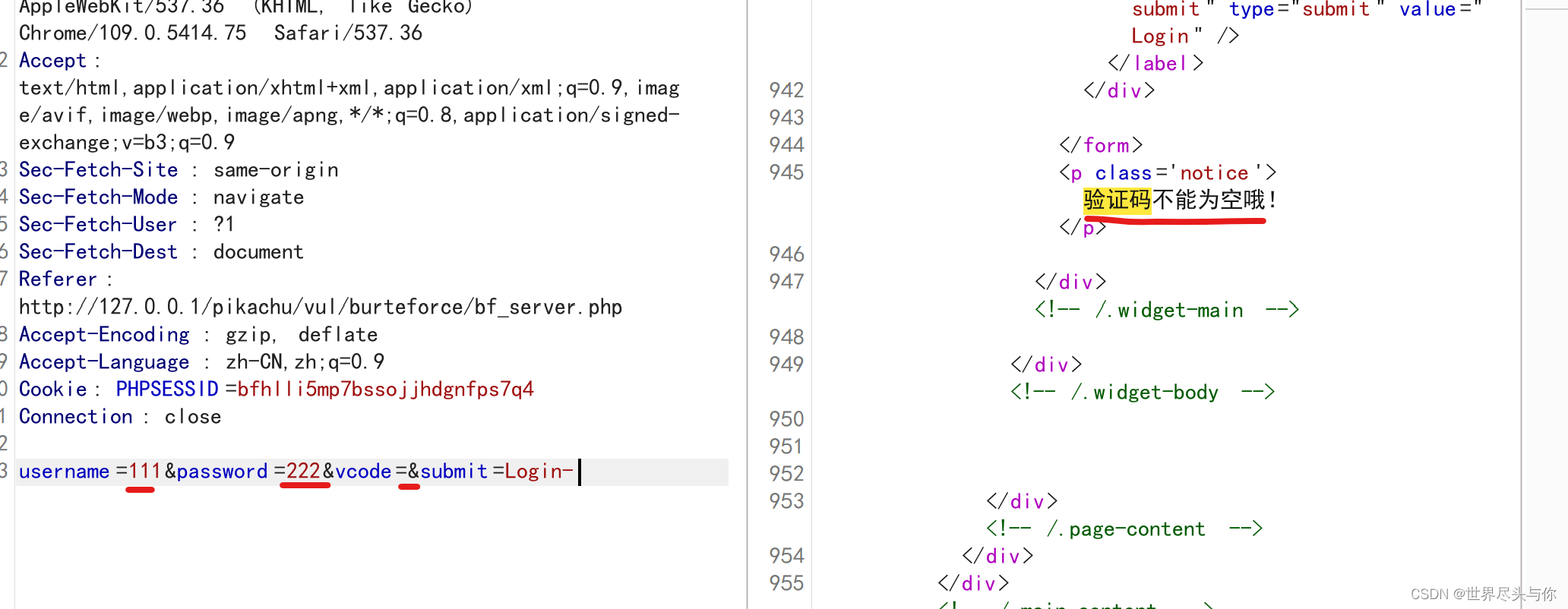This screenshot has height=609, width=1568.
Task: Click response line number 942
Action: coord(786,90)
